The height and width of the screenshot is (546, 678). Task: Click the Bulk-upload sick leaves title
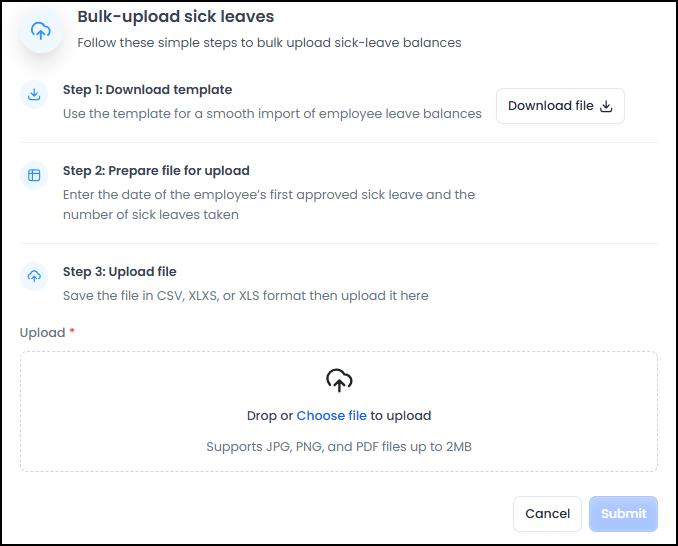175,17
